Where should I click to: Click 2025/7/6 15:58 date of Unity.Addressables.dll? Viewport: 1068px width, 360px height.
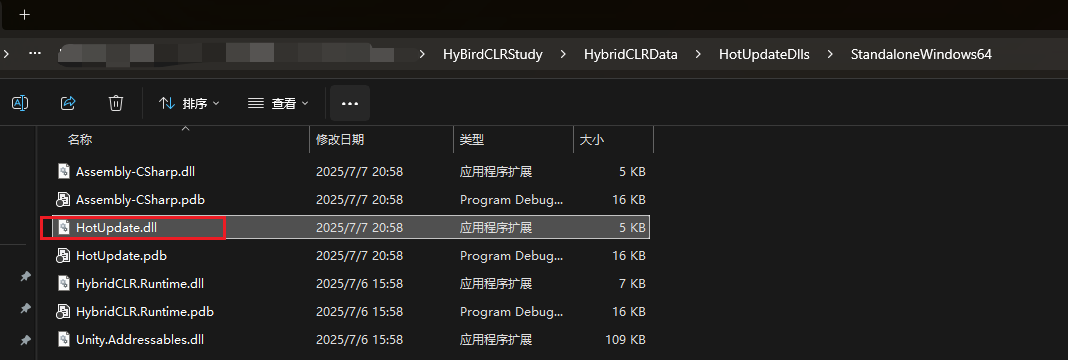[360, 339]
